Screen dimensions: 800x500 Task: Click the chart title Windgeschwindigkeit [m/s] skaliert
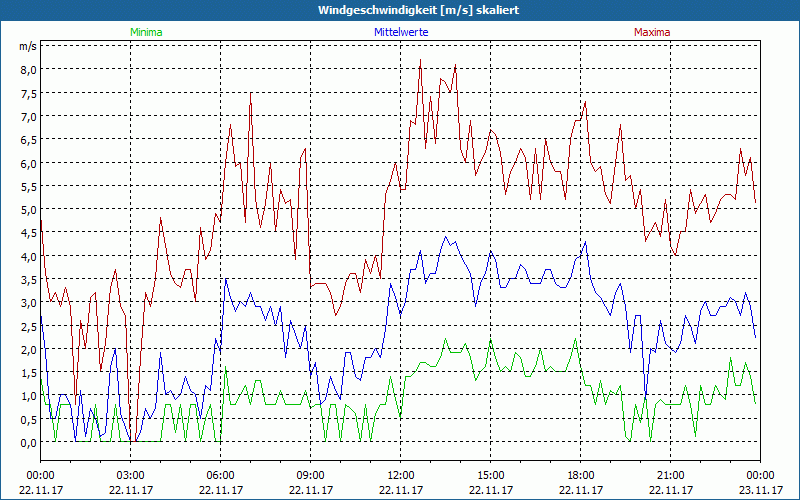coord(418,10)
